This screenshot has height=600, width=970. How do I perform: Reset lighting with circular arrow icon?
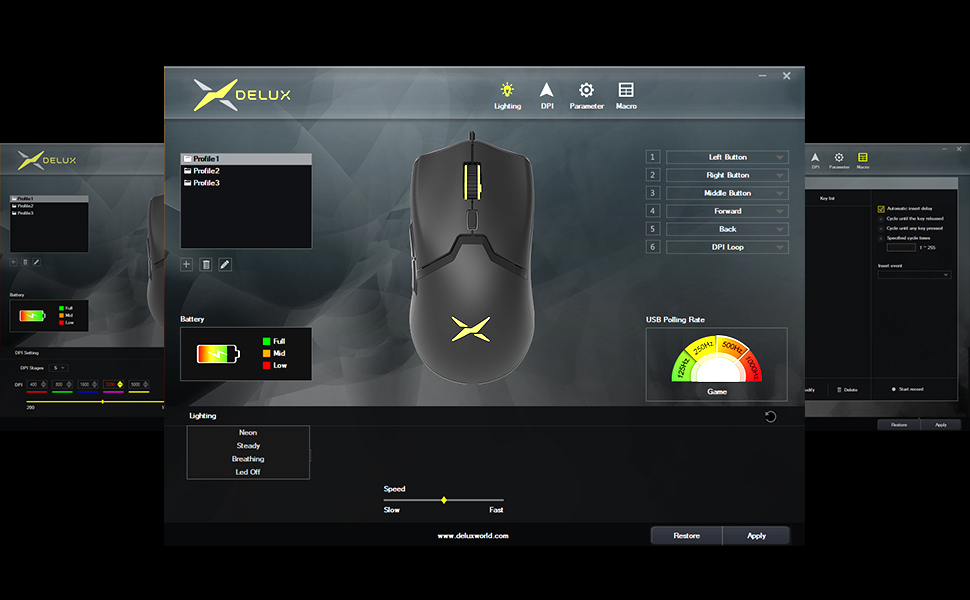pos(770,416)
